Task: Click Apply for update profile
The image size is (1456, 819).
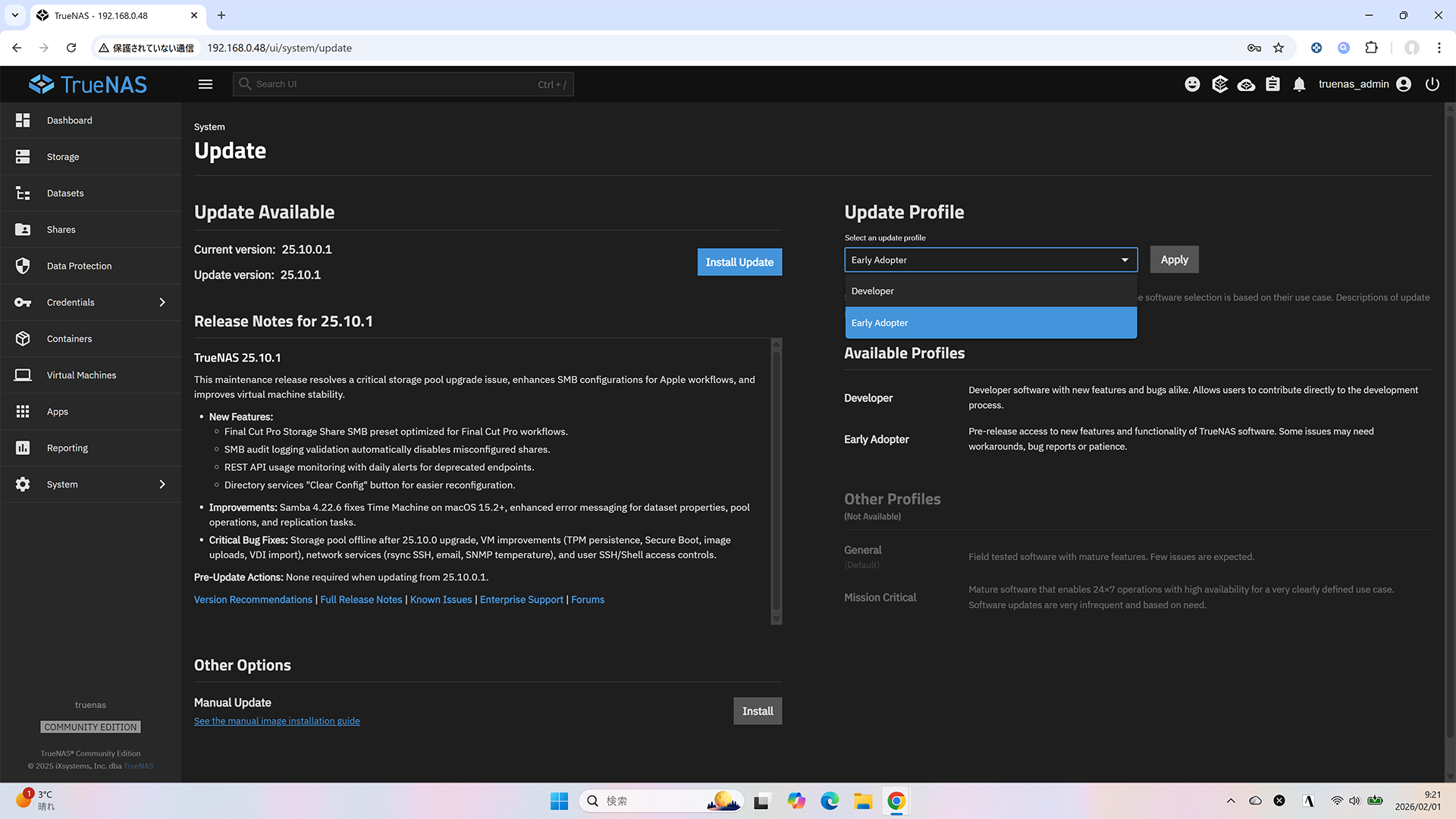Action: click(x=1174, y=259)
